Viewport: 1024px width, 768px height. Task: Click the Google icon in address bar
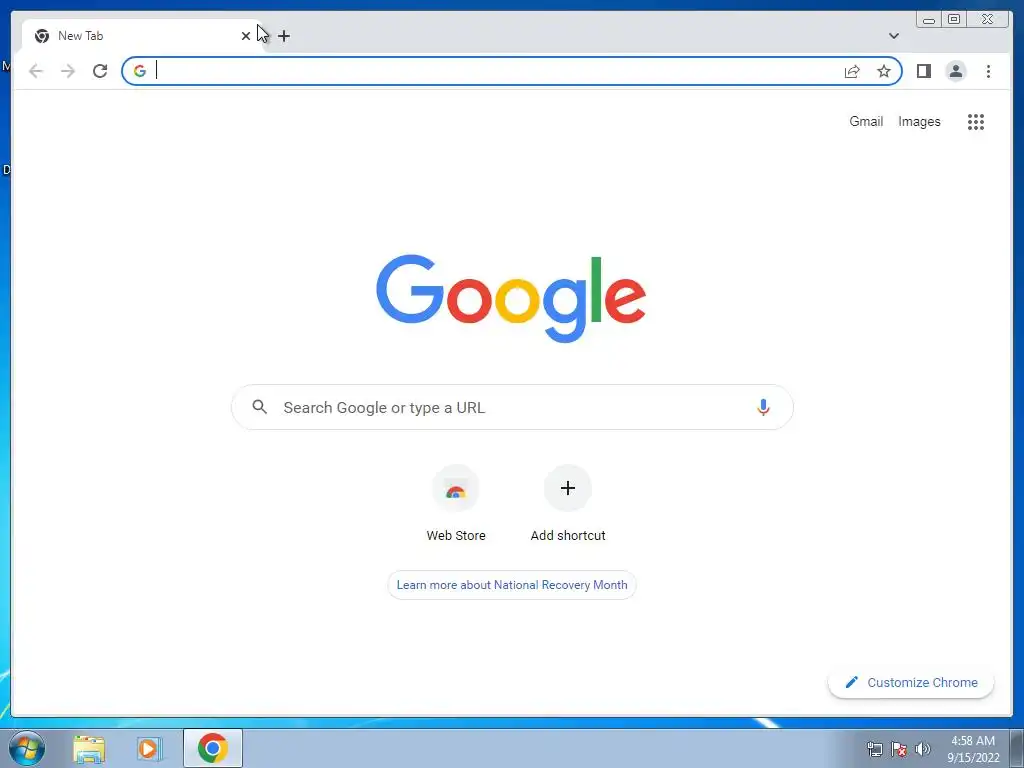[x=140, y=71]
